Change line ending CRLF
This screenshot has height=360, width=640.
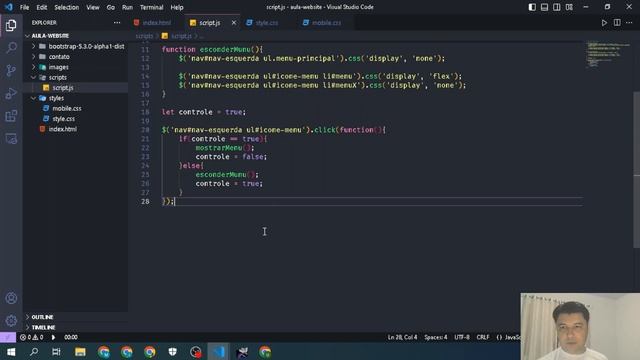pos(482,337)
